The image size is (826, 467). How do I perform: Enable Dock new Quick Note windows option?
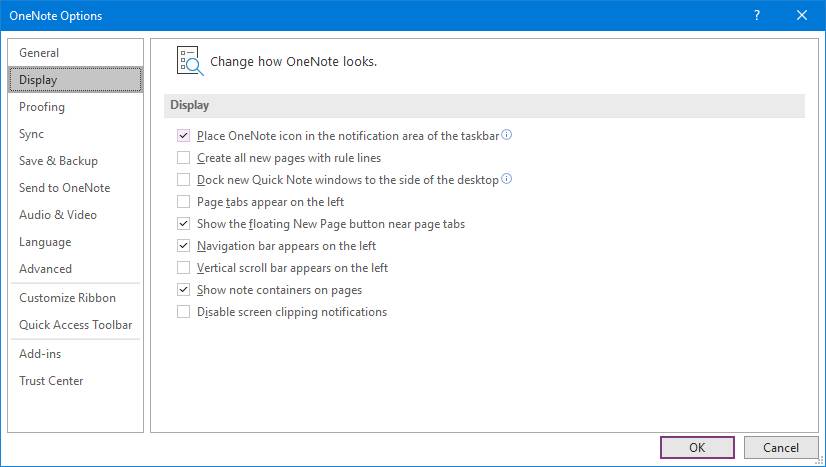pos(183,180)
